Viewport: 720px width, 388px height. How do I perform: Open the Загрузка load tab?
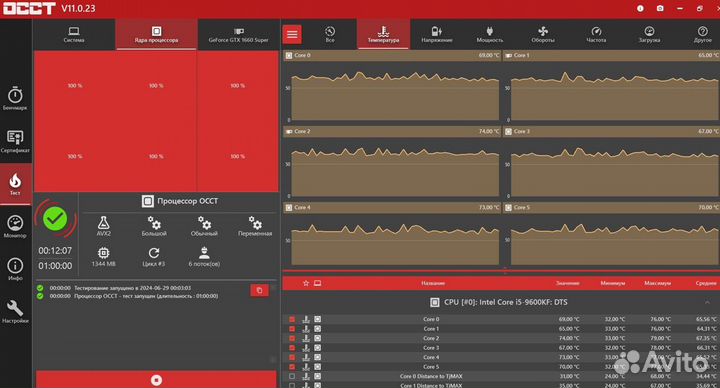(649, 34)
